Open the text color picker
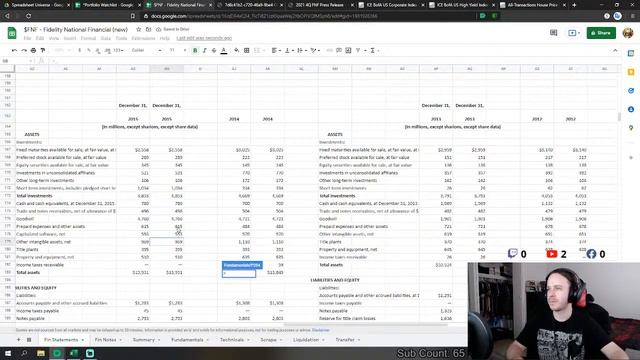Image resolution: width=640 pixels, height=360 pixels. [224, 50]
